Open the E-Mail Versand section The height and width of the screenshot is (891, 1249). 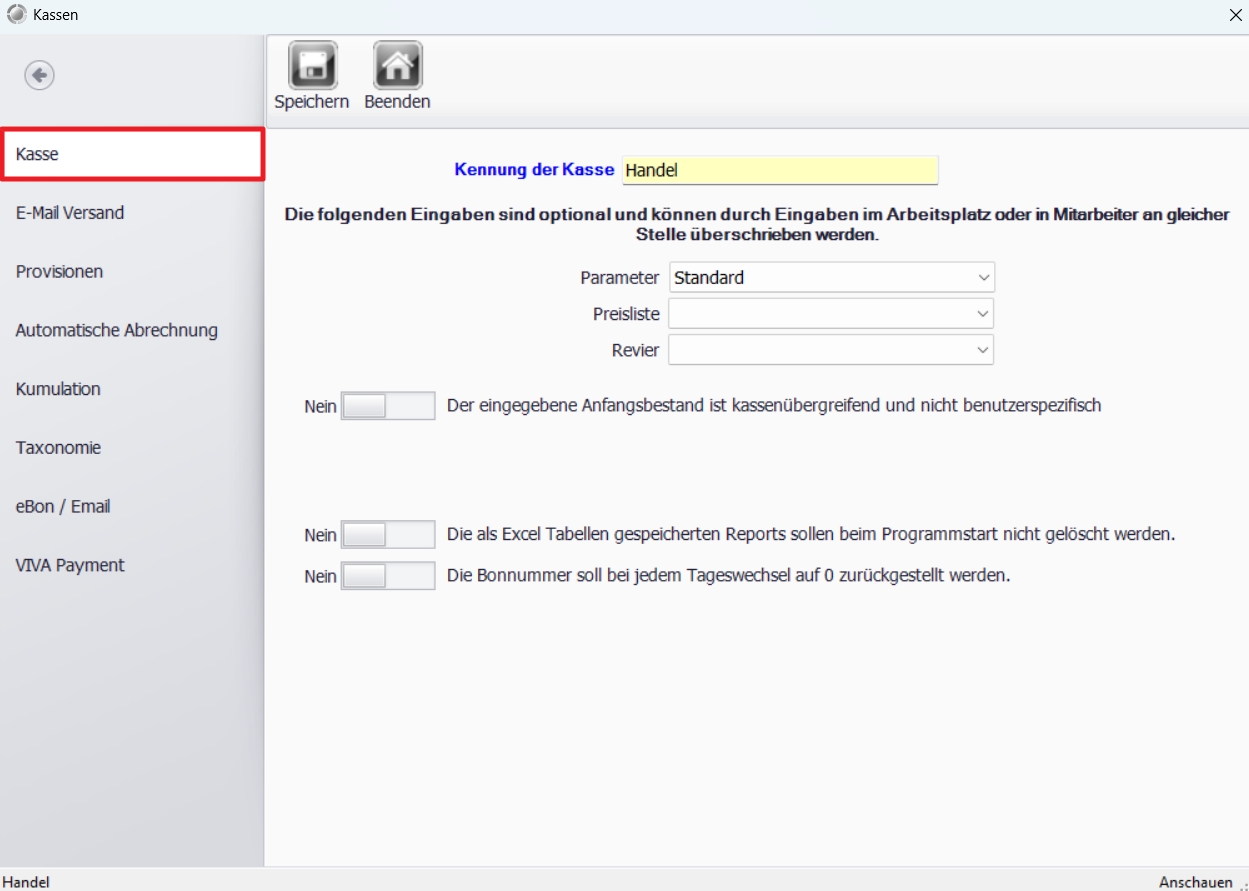point(70,213)
